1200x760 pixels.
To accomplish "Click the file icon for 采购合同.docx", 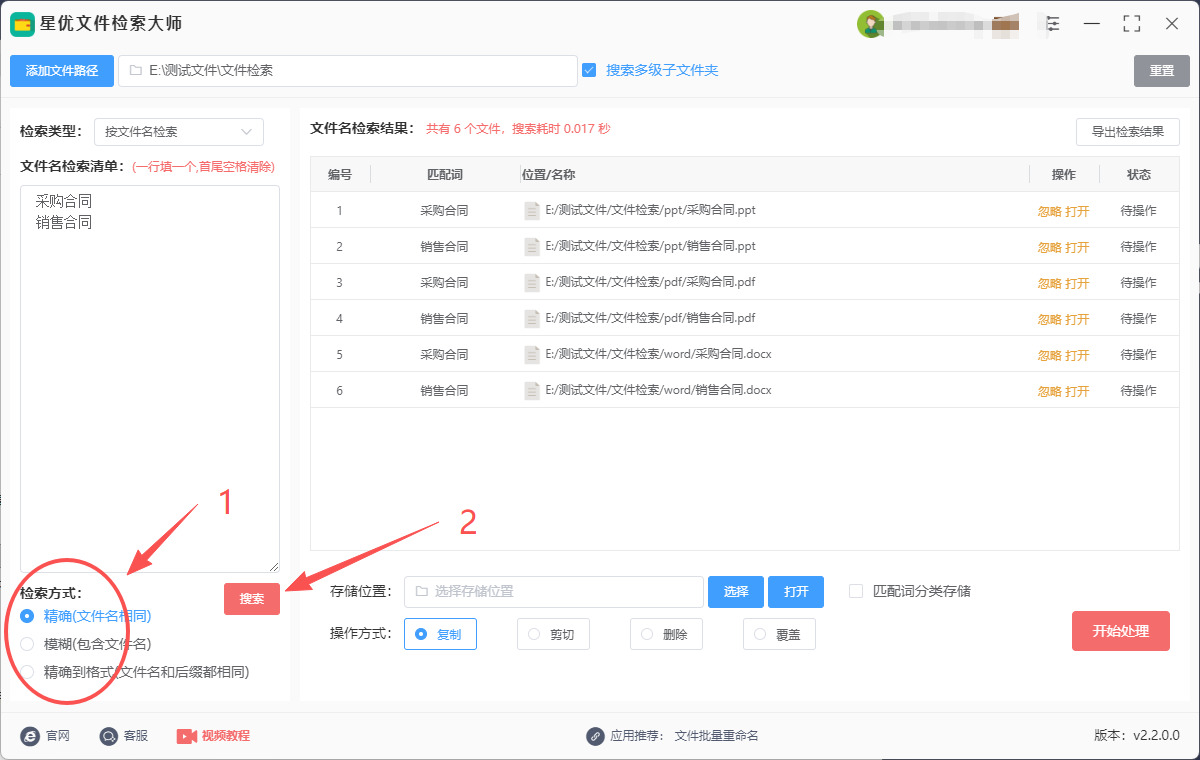I will pyautogui.click(x=532, y=355).
